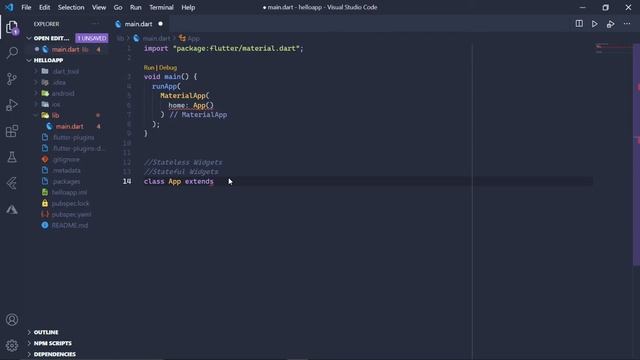
Task: Select the main.dart editor tab
Action: (x=139, y=24)
